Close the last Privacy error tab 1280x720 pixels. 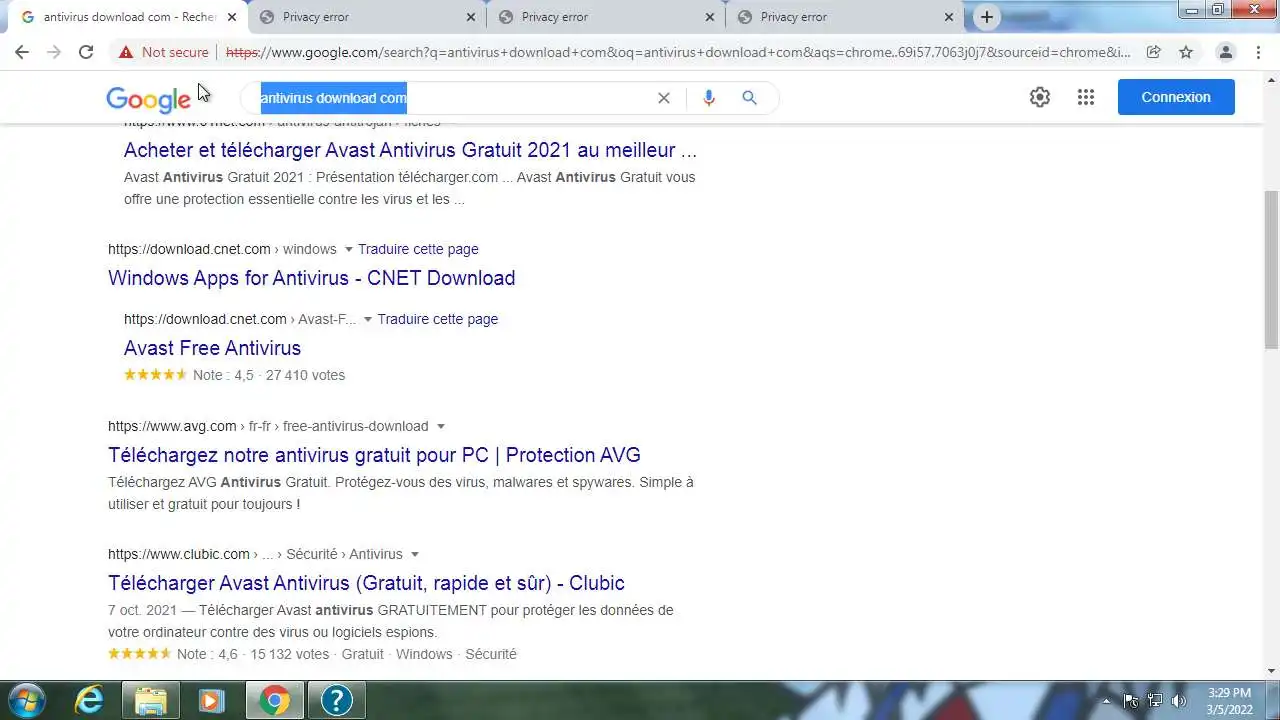pyautogui.click(x=949, y=17)
